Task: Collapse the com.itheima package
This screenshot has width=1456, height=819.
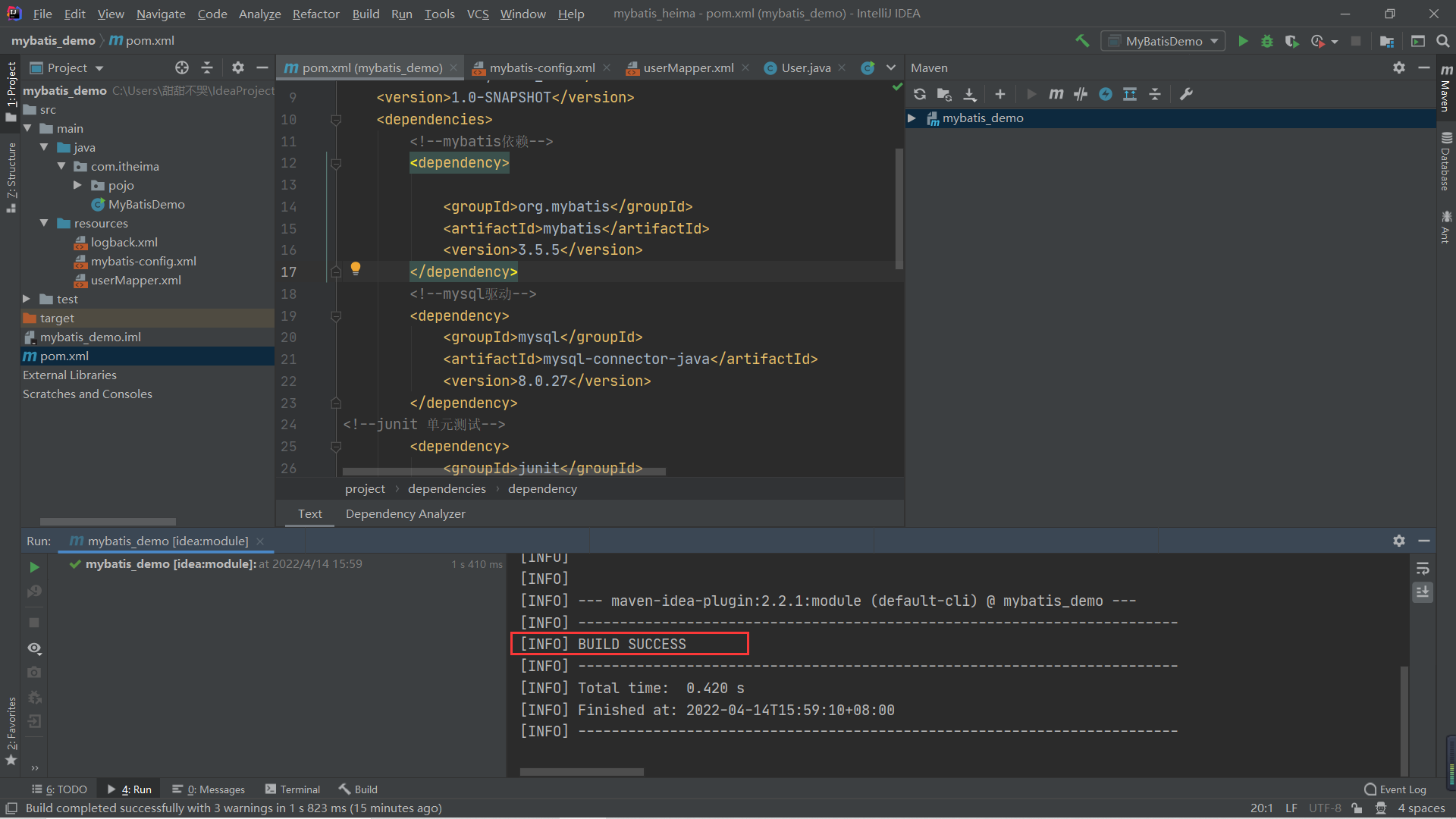Action: pos(63,166)
